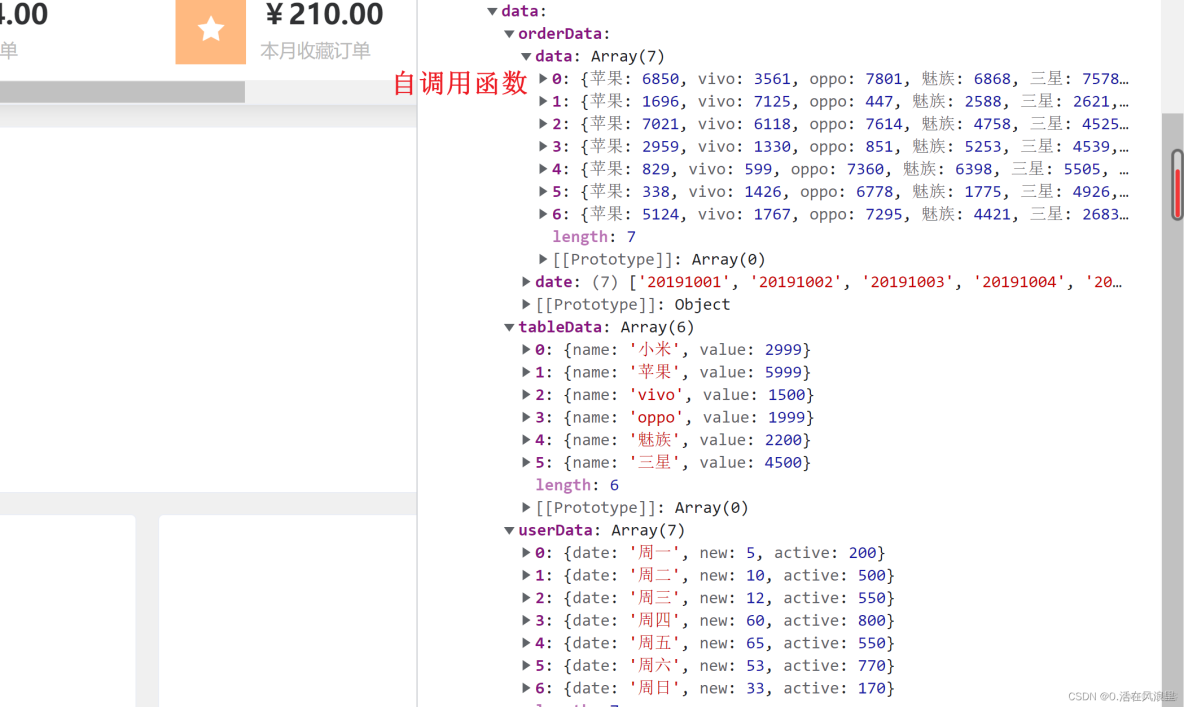1184x707 pixels.
Task: Collapse the tableData Array(6)
Action: [x=509, y=326]
